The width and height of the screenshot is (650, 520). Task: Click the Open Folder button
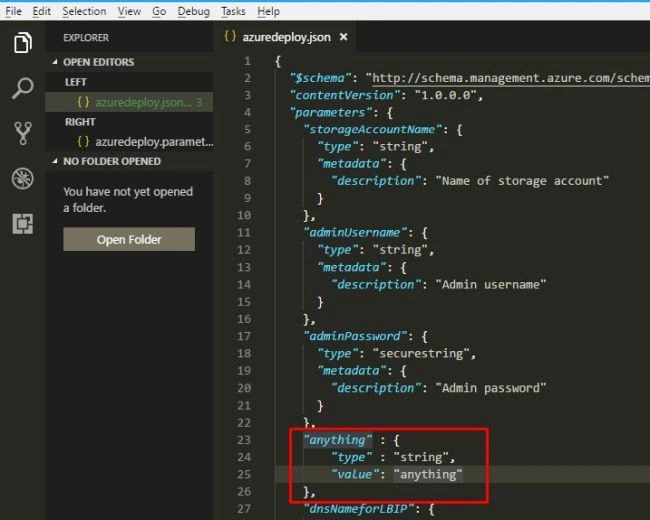(x=129, y=239)
